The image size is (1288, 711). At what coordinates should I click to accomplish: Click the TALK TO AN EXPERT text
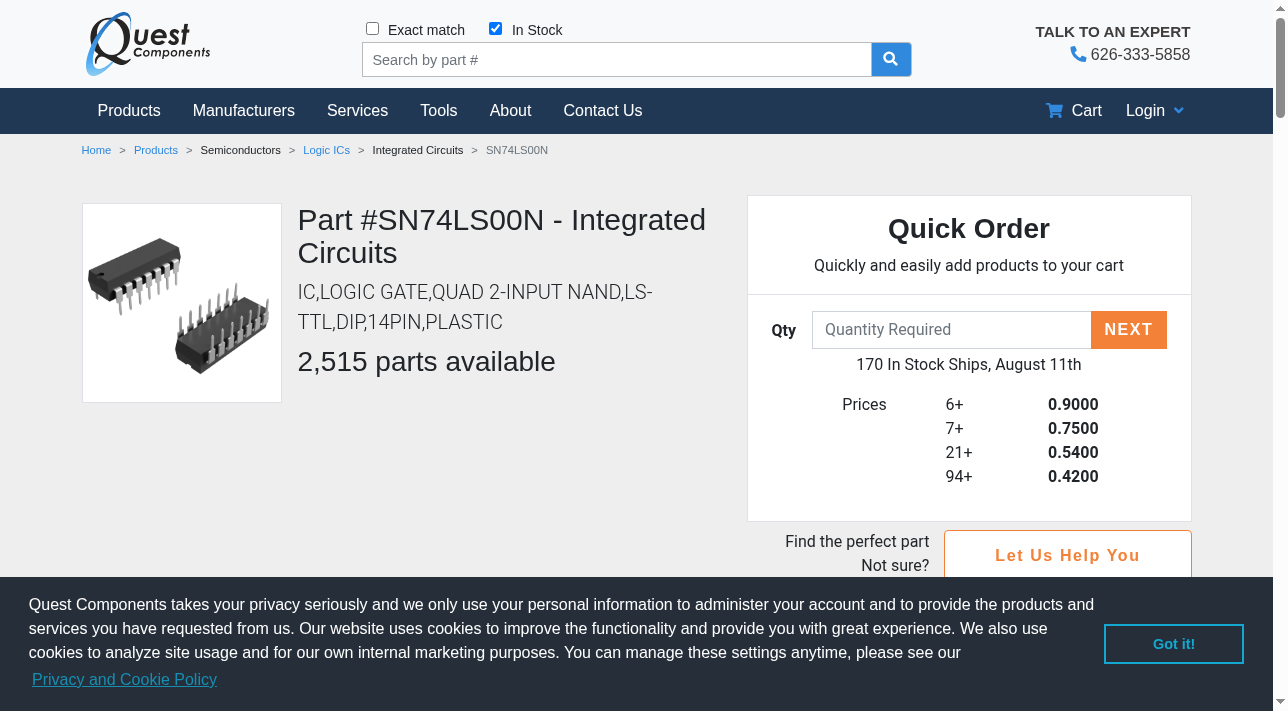(1113, 32)
